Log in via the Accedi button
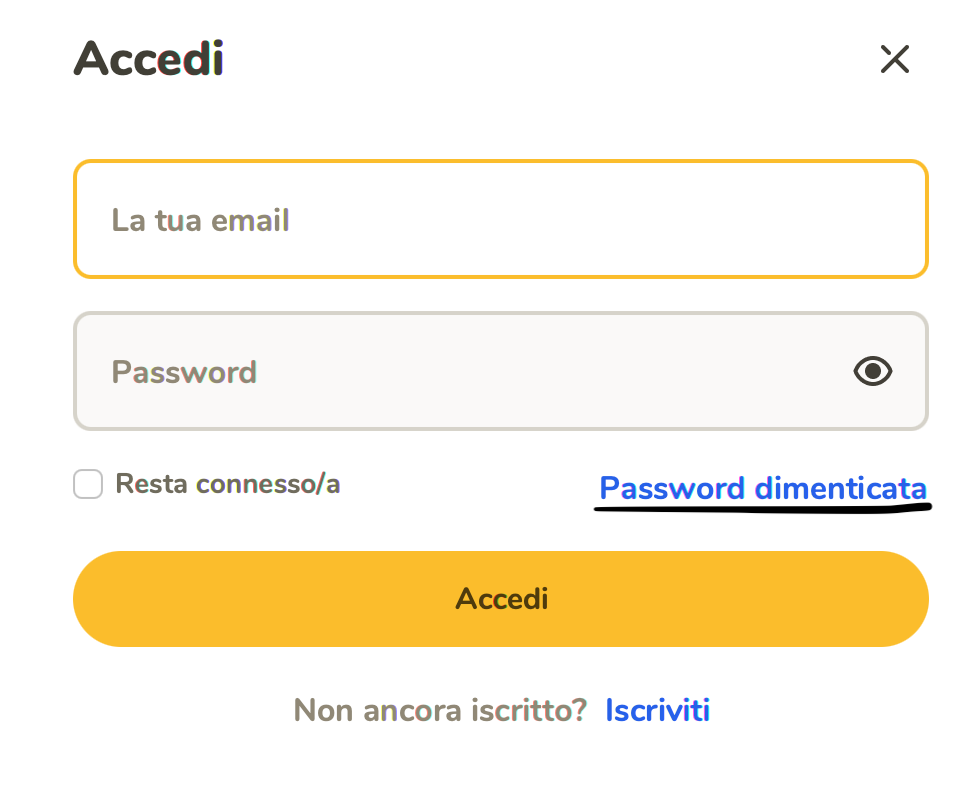This screenshot has height=785, width=977. 501,599
